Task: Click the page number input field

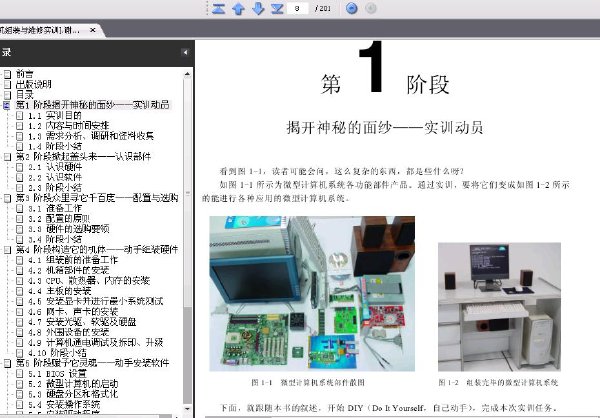Action: click(x=297, y=8)
